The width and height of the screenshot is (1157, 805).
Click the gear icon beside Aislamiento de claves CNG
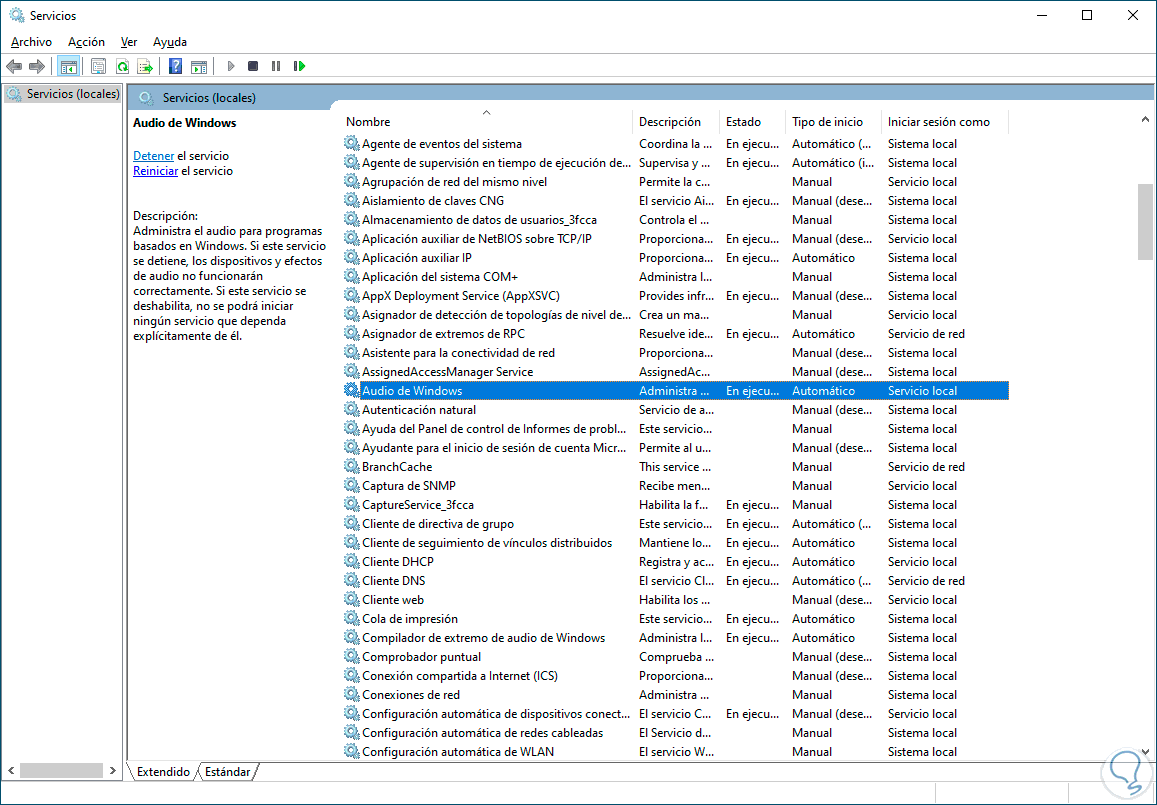[352, 201]
